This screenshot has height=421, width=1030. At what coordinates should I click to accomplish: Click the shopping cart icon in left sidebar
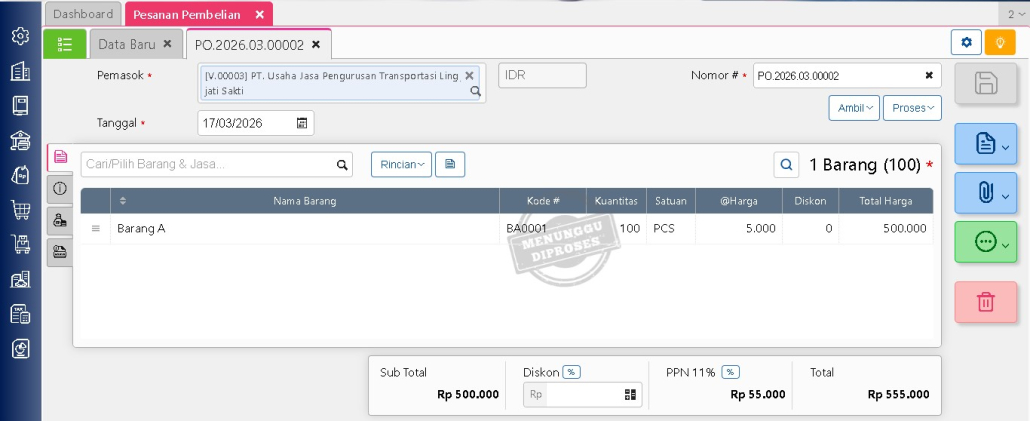click(20, 209)
